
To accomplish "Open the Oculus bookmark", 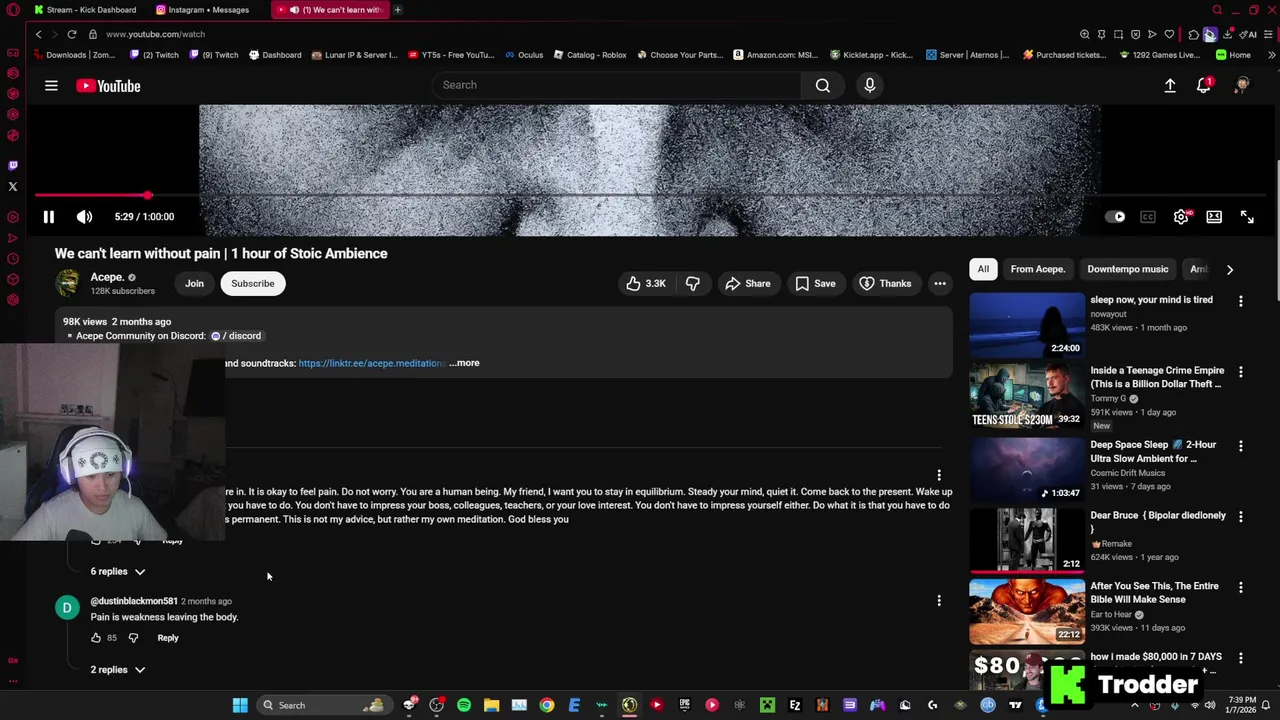I will 524,55.
